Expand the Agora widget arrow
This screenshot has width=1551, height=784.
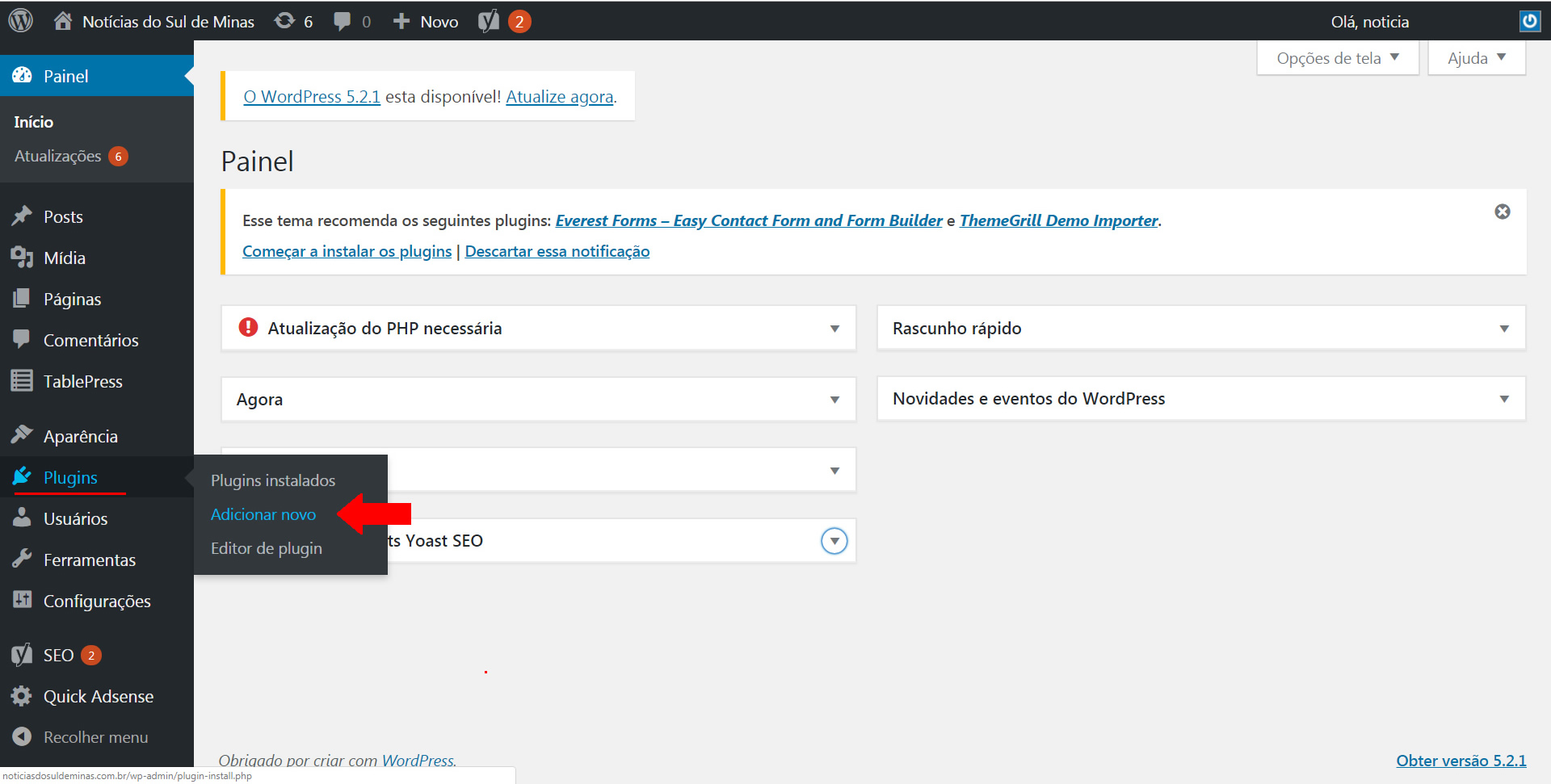(834, 400)
